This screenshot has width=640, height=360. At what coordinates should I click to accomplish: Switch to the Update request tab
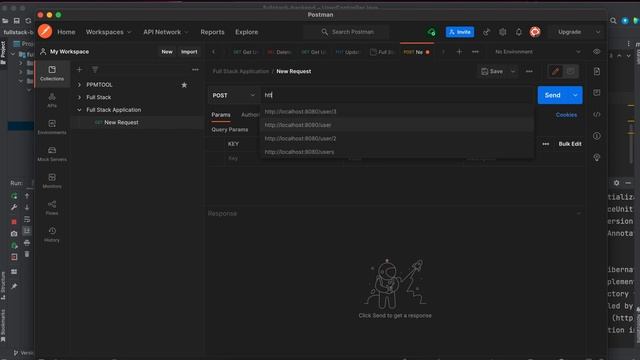point(348,52)
